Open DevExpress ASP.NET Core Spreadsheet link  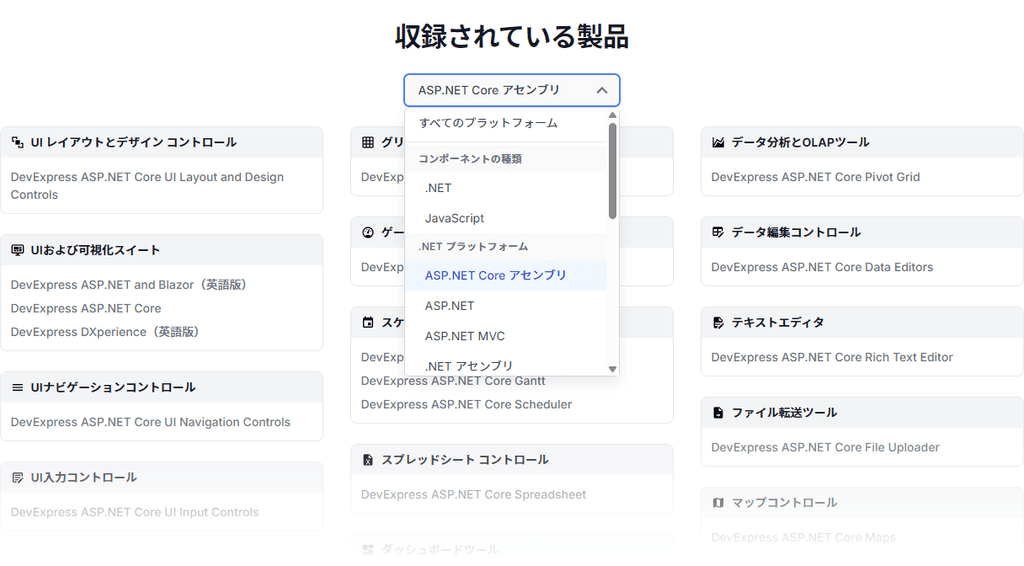click(473, 495)
